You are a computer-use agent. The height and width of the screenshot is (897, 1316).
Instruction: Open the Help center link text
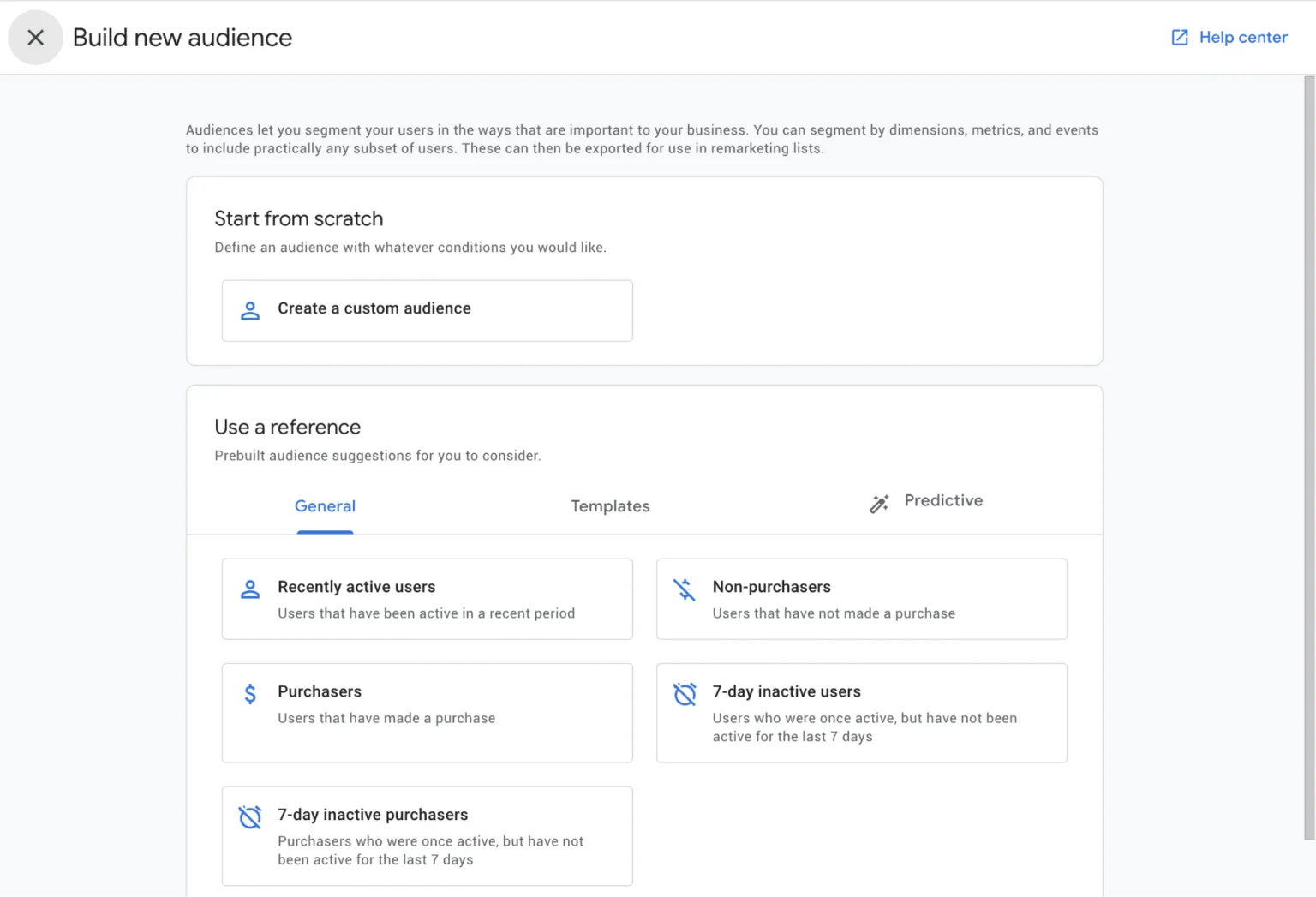tap(1243, 37)
